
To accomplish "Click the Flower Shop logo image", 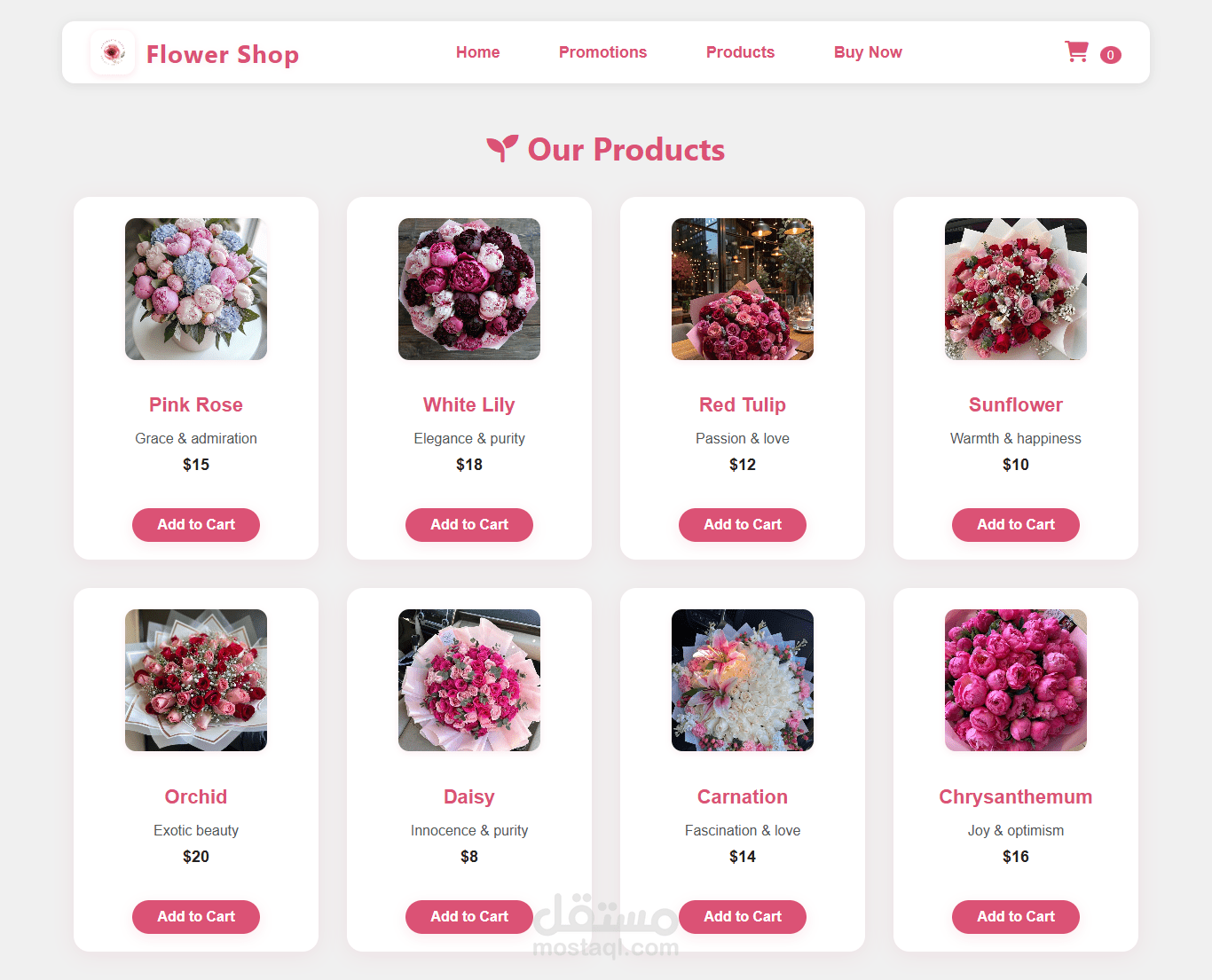I will 113,52.
